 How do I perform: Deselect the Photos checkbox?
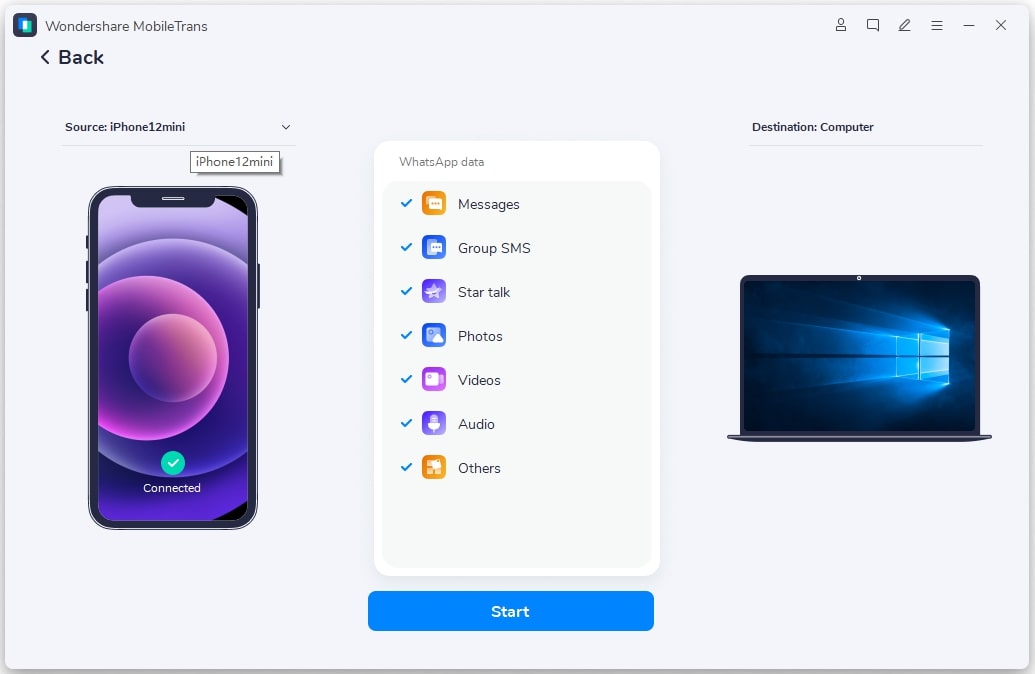[405, 335]
